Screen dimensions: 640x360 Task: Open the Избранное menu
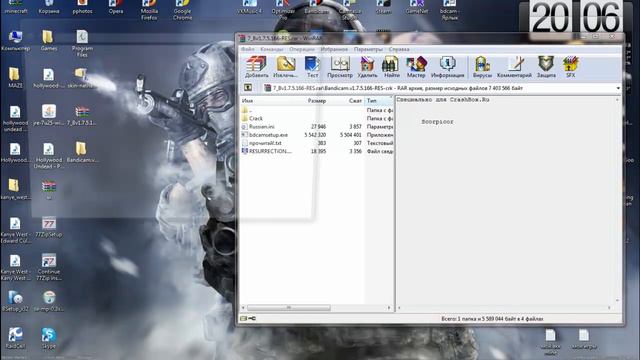[x=334, y=49]
